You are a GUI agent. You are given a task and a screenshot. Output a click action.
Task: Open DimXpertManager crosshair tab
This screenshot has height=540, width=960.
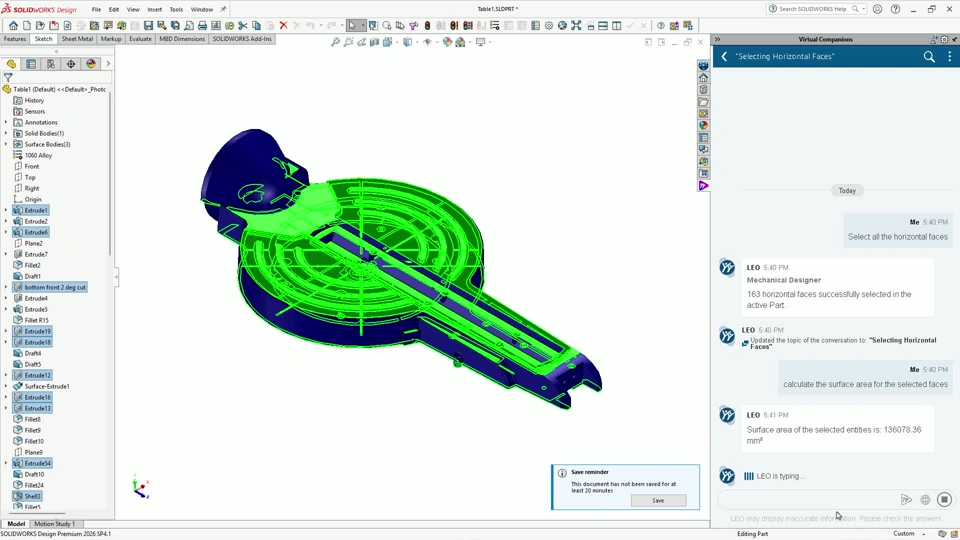(71, 64)
